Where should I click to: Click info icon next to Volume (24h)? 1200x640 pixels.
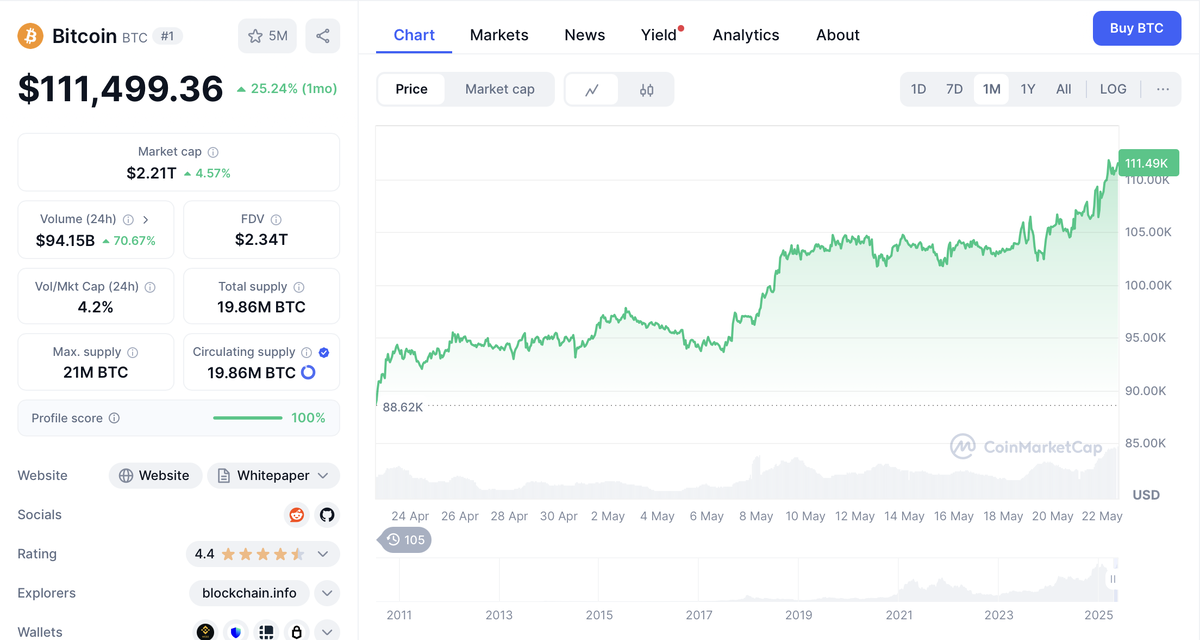[128, 219]
